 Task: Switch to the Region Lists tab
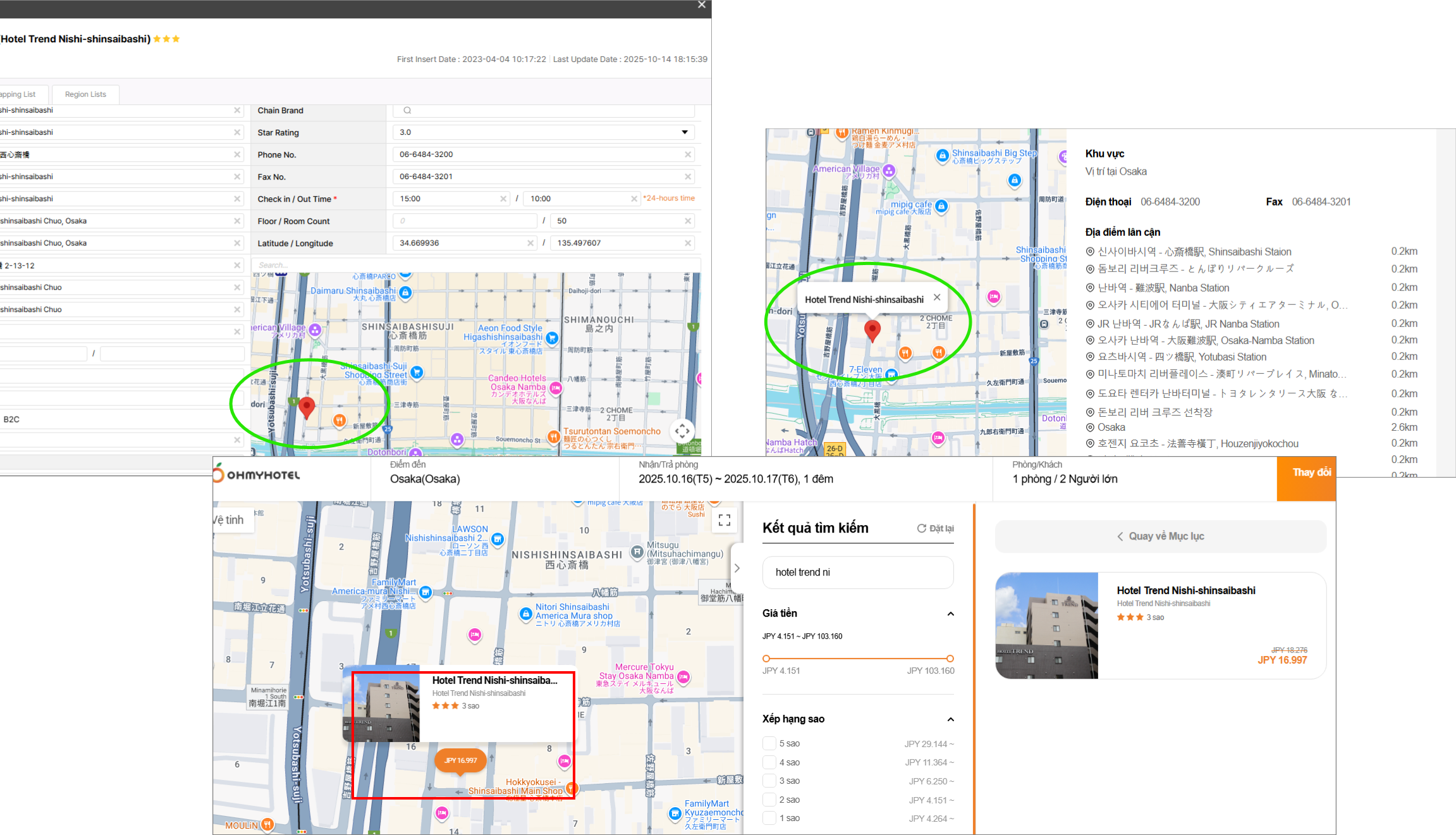(x=85, y=94)
